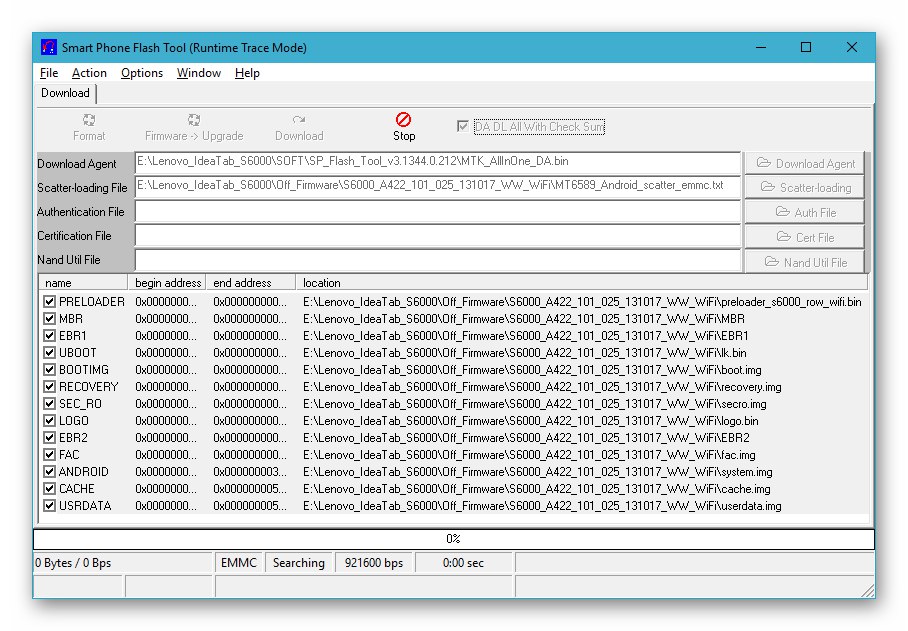The image size is (908, 631).
Task: Click the Nand Util File button
Action: [x=805, y=261]
